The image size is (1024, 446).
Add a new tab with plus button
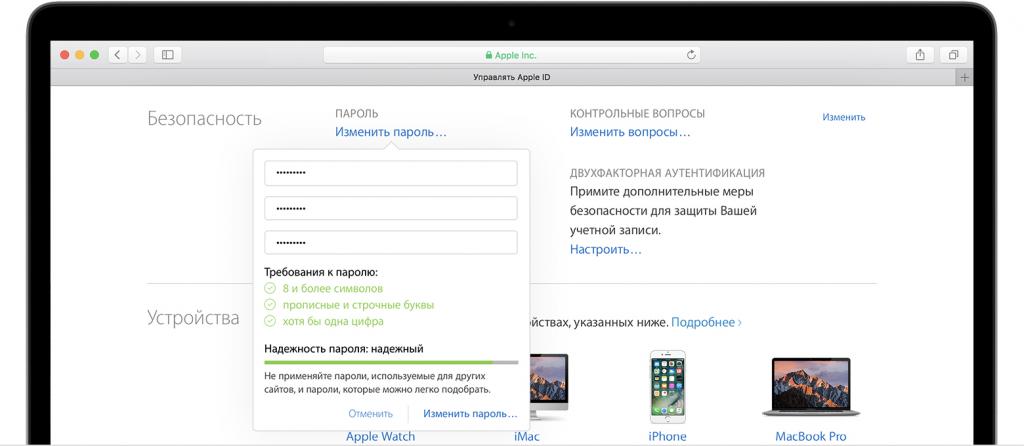[964, 78]
